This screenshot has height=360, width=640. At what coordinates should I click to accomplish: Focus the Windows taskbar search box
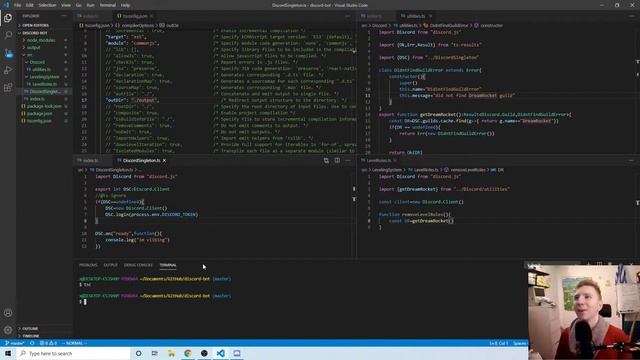73,353
